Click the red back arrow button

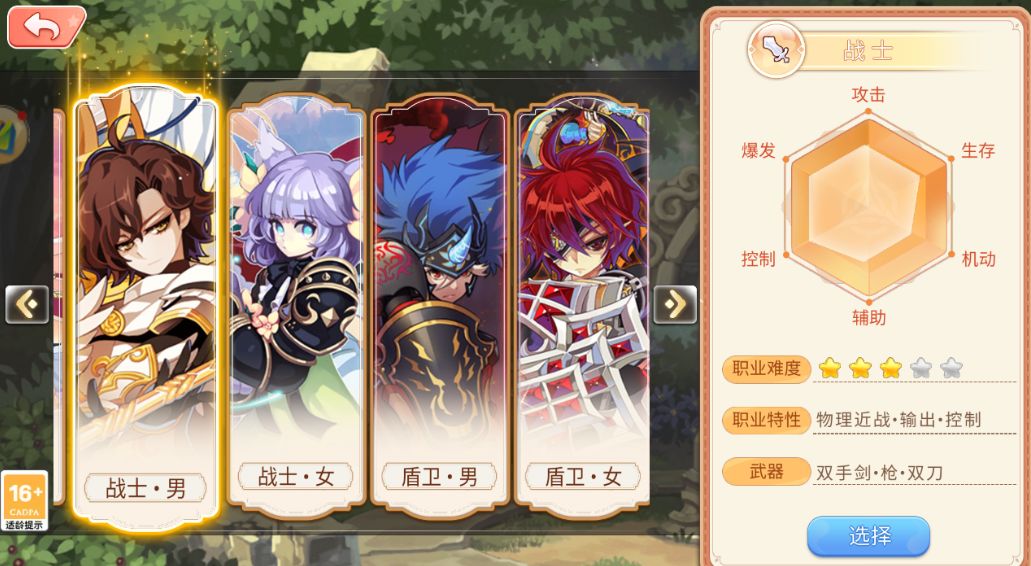coord(46,26)
